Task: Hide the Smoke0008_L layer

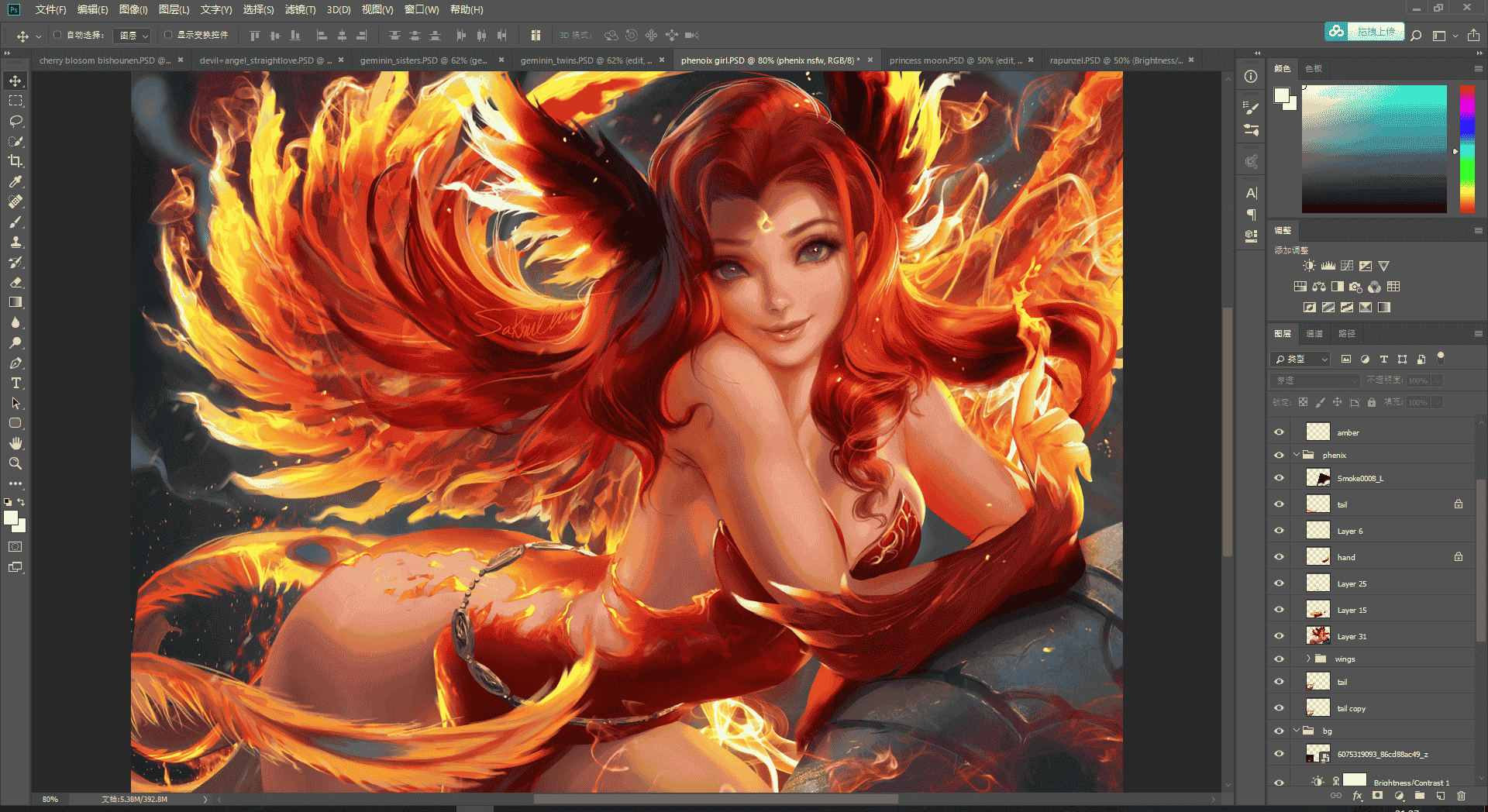Action: tap(1279, 478)
